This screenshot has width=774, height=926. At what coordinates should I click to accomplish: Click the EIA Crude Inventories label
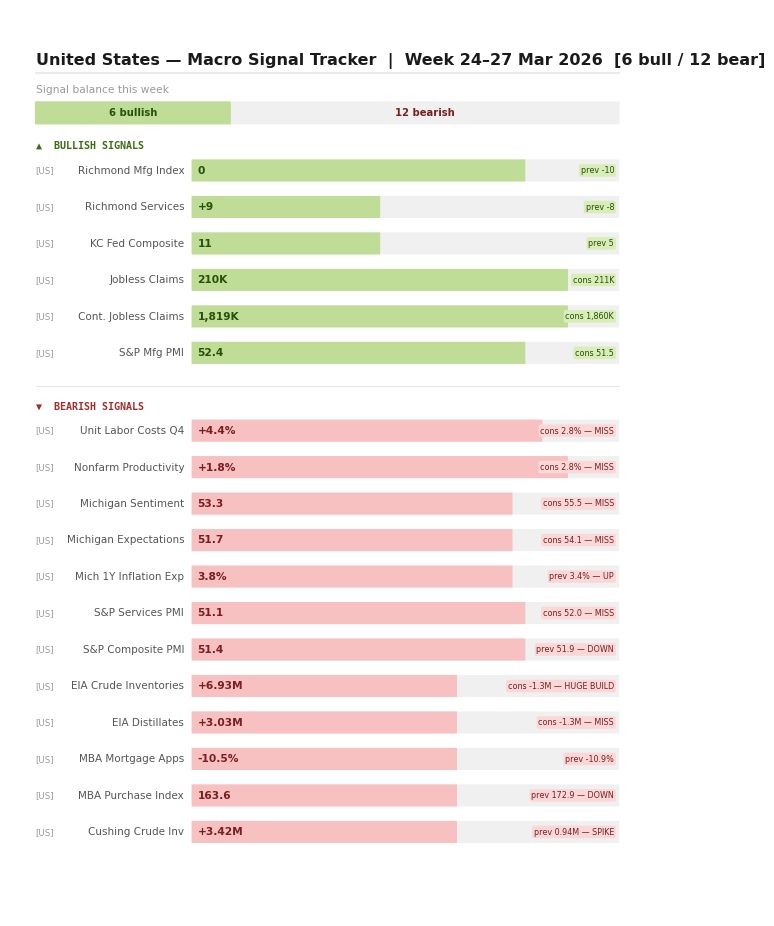[127, 686]
